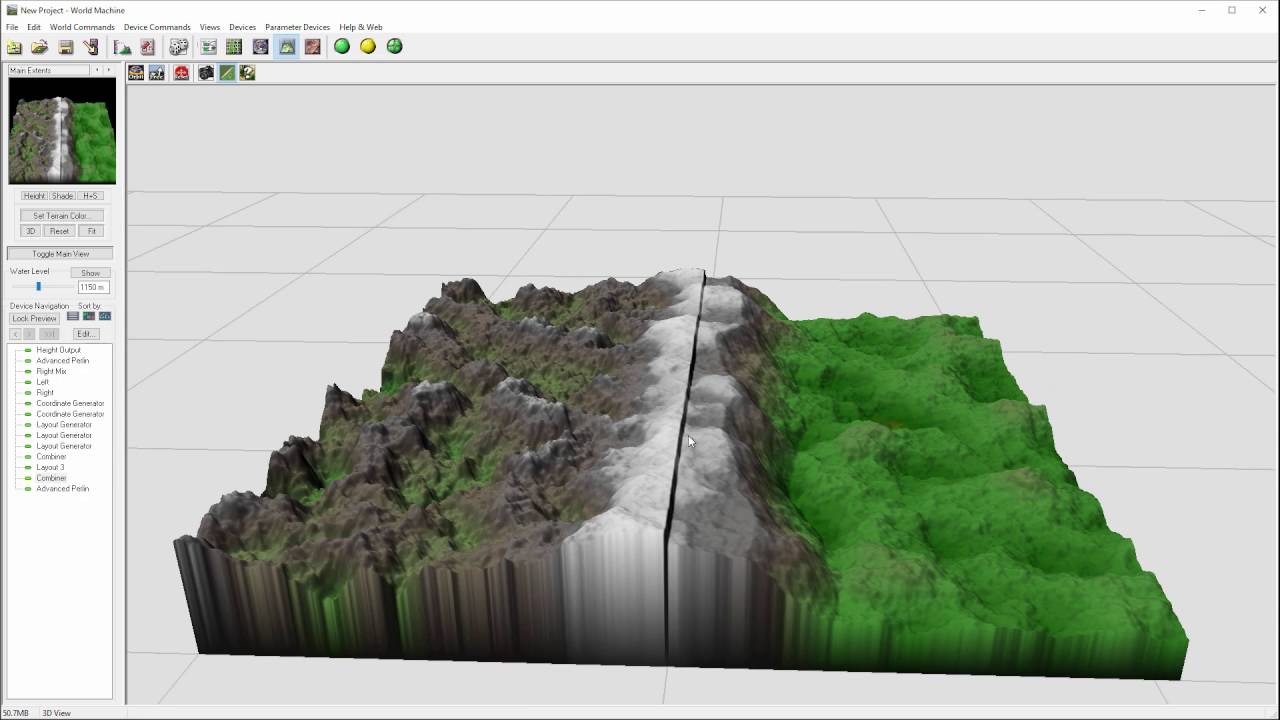The width and height of the screenshot is (1280, 720).
Task: Click the Edit... device button
Action: [x=85, y=334]
